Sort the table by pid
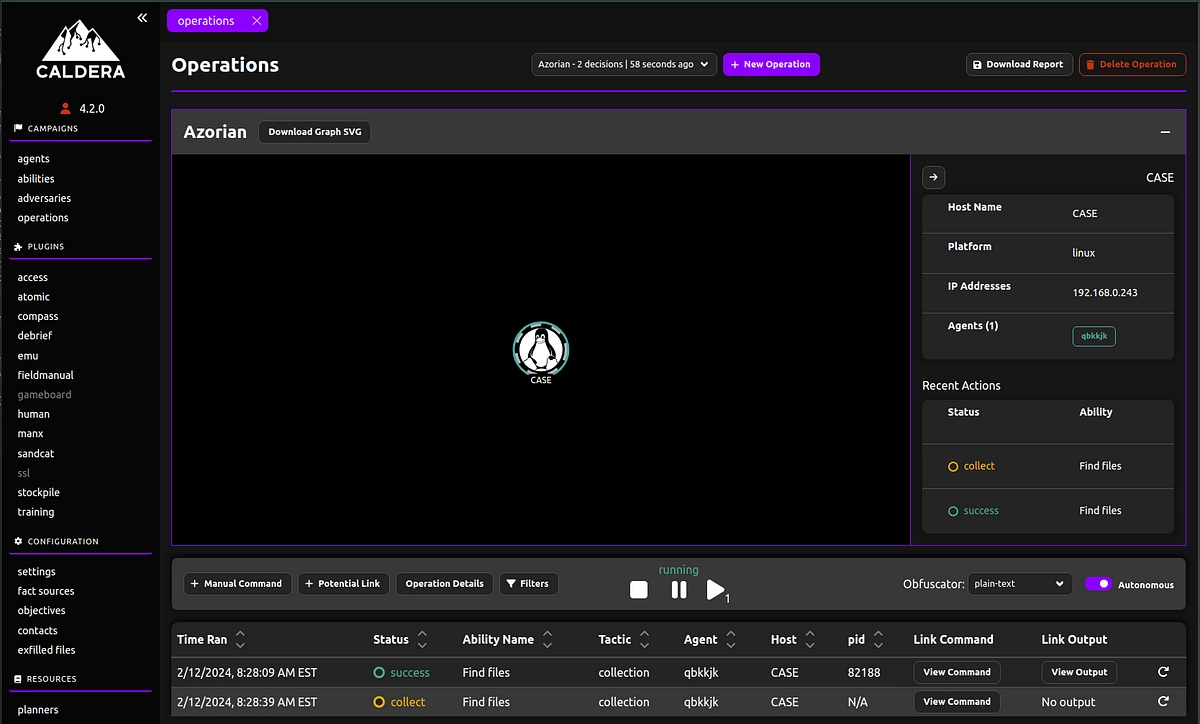This screenshot has height=724, width=1200. 878,639
